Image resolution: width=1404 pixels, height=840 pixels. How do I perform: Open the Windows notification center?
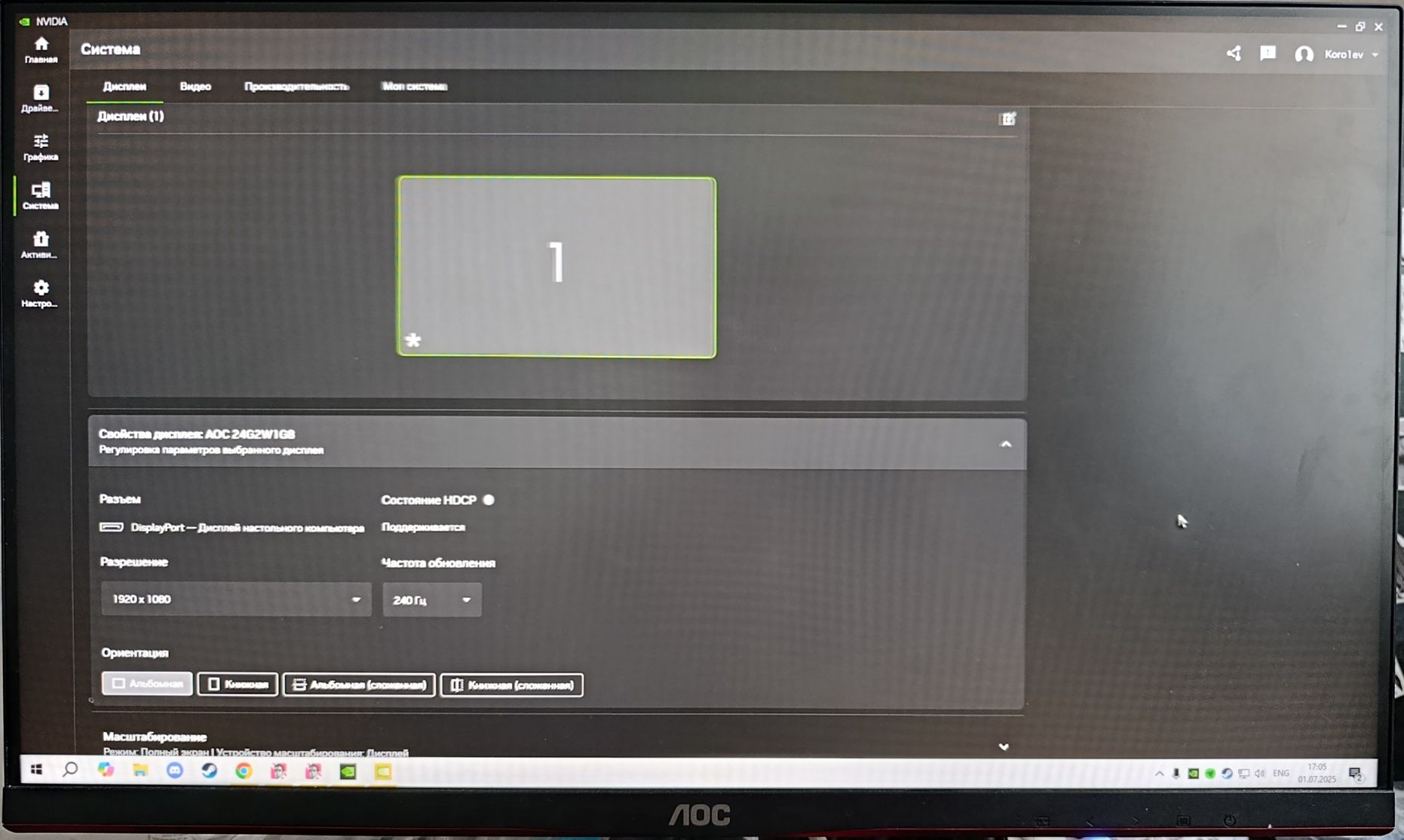tap(1355, 774)
